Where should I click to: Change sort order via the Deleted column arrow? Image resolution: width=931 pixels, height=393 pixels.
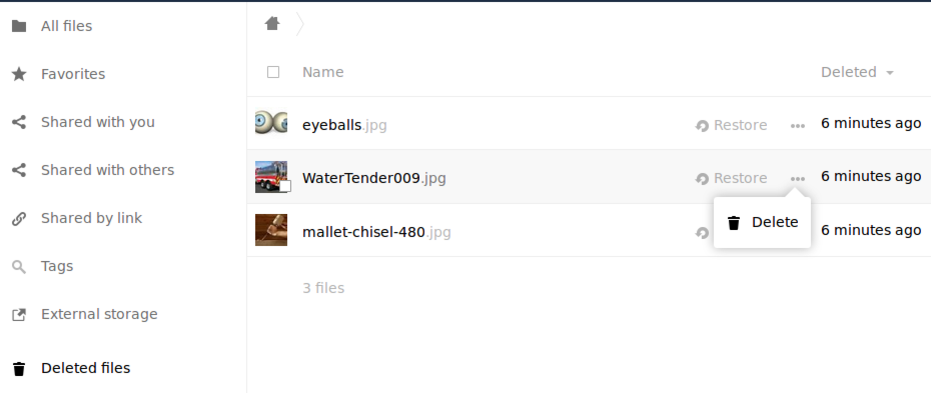pyautogui.click(x=889, y=73)
